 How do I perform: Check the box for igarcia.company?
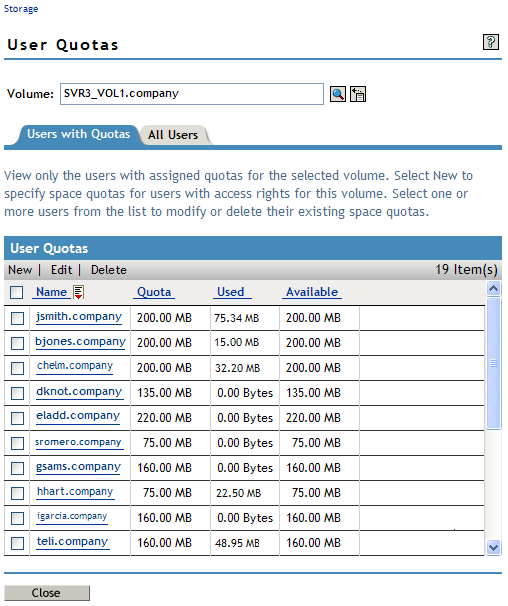click(17, 518)
